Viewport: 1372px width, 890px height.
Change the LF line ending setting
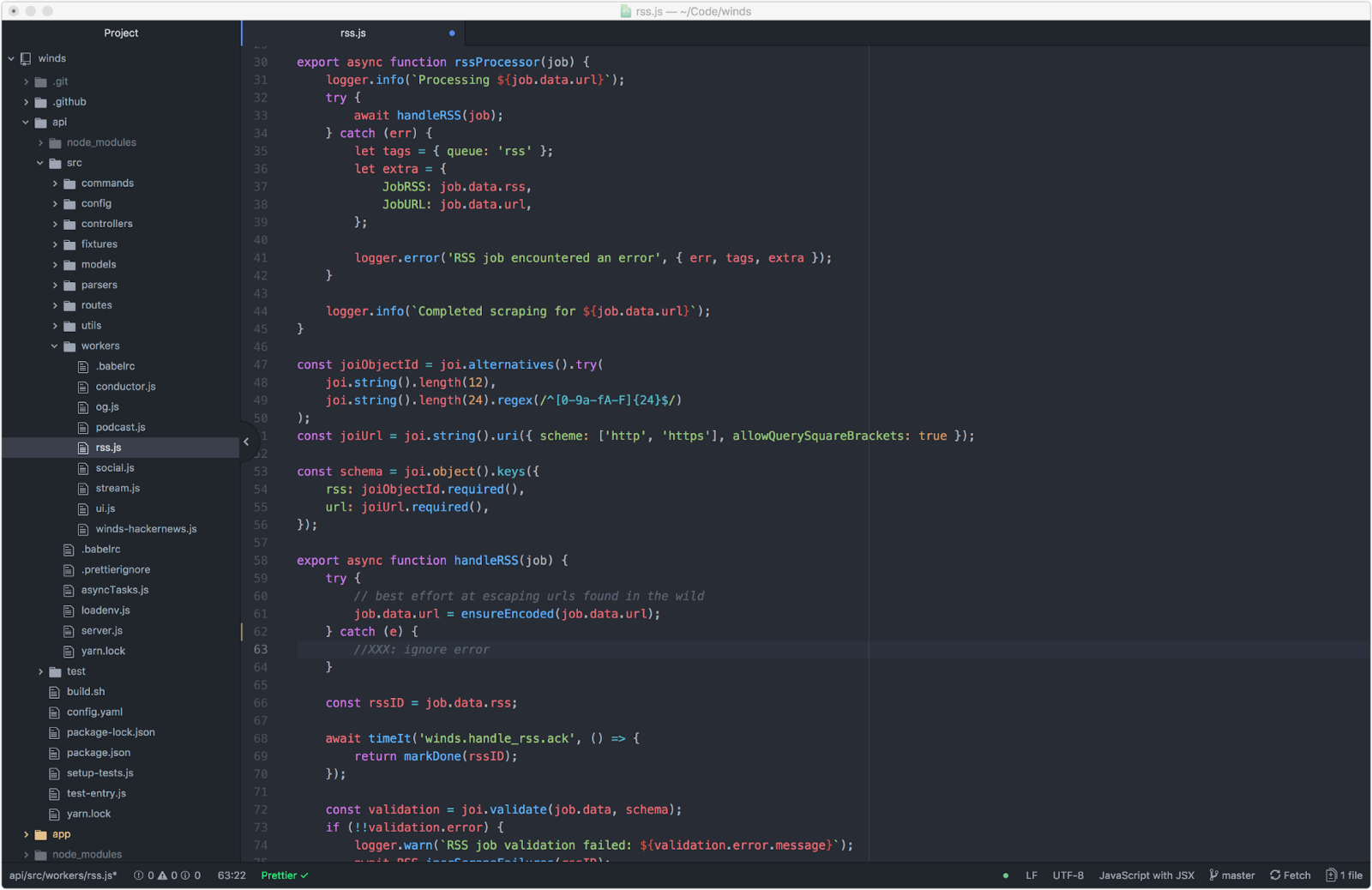(1031, 875)
